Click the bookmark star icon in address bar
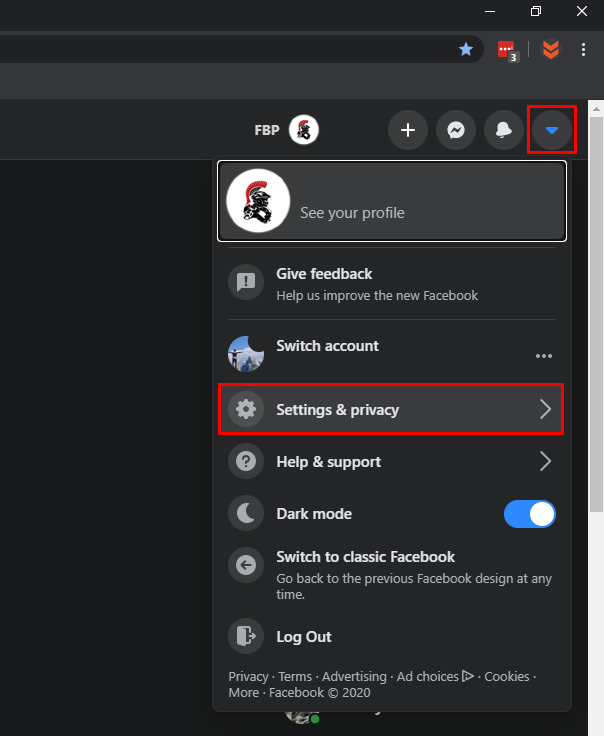This screenshot has width=604, height=736. (x=466, y=49)
